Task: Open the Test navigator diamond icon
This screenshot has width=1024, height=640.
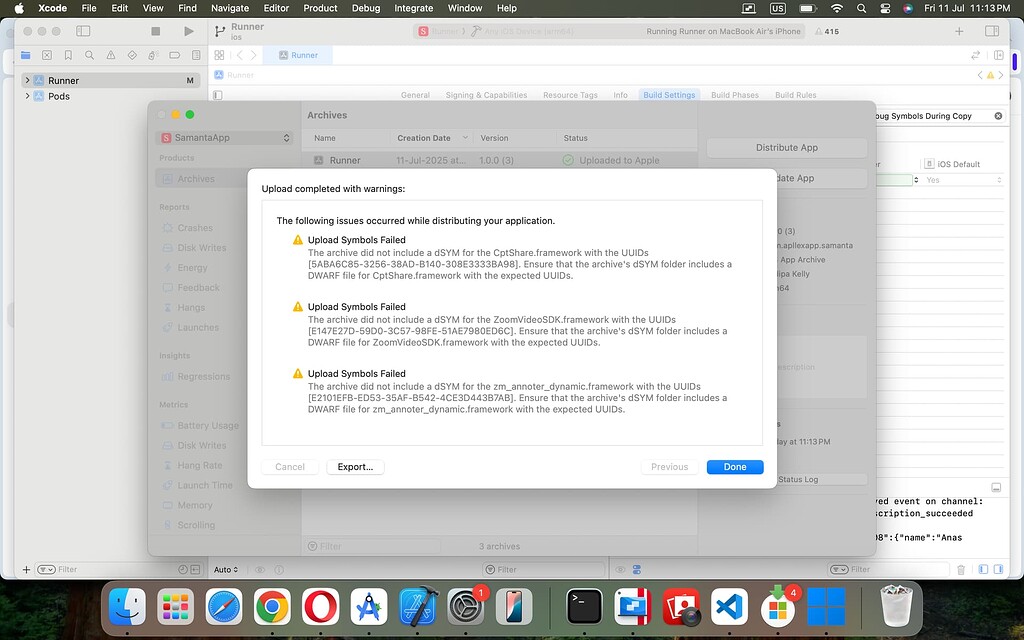Action: (132, 56)
